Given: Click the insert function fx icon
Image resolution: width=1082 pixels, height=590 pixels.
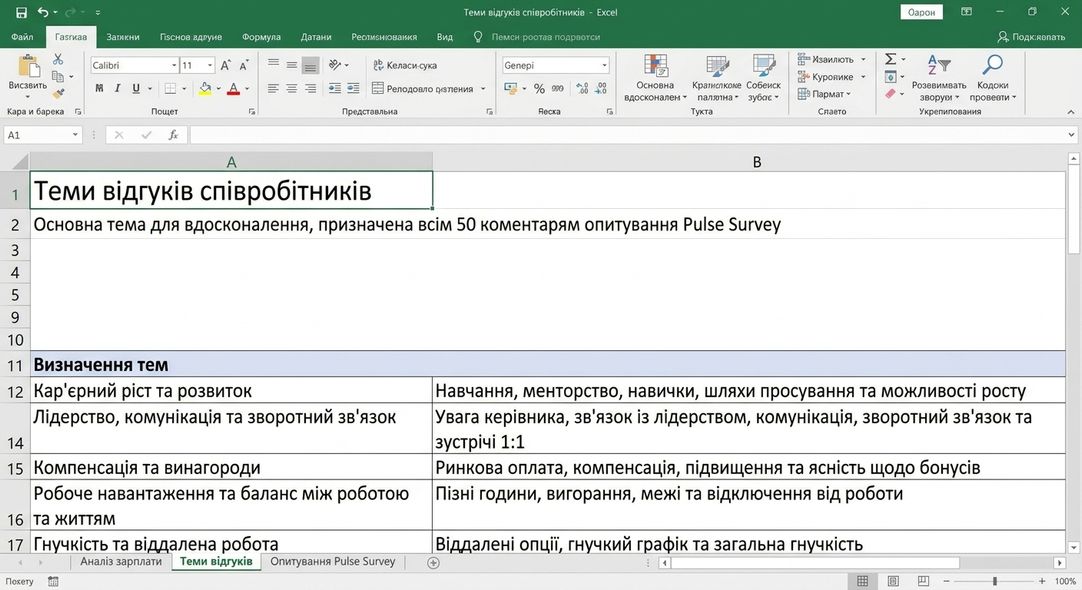Looking at the screenshot, I should tap(173, 135).
